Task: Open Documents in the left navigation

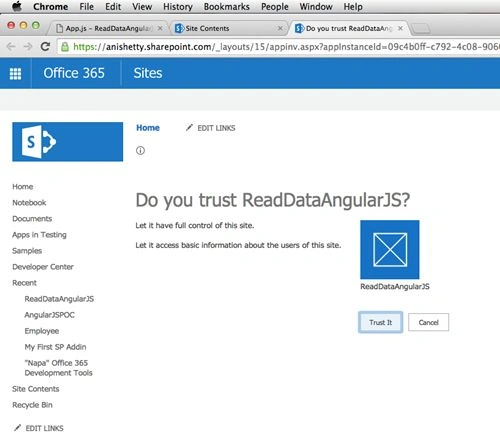Action: click(x=32, y=219)
